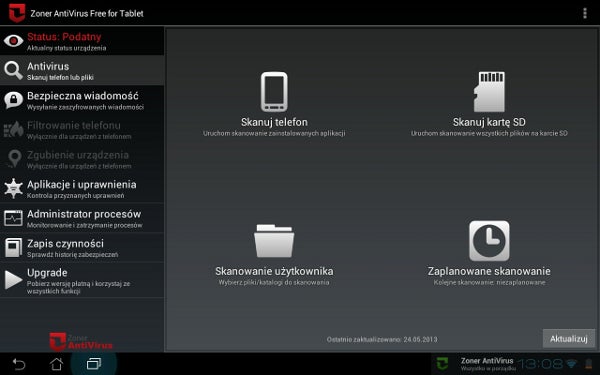The image size is (600, 375).
Task: Click the sheriff star icon for Aplikacje i uprawnienia
Action: [x=13, y=188]
